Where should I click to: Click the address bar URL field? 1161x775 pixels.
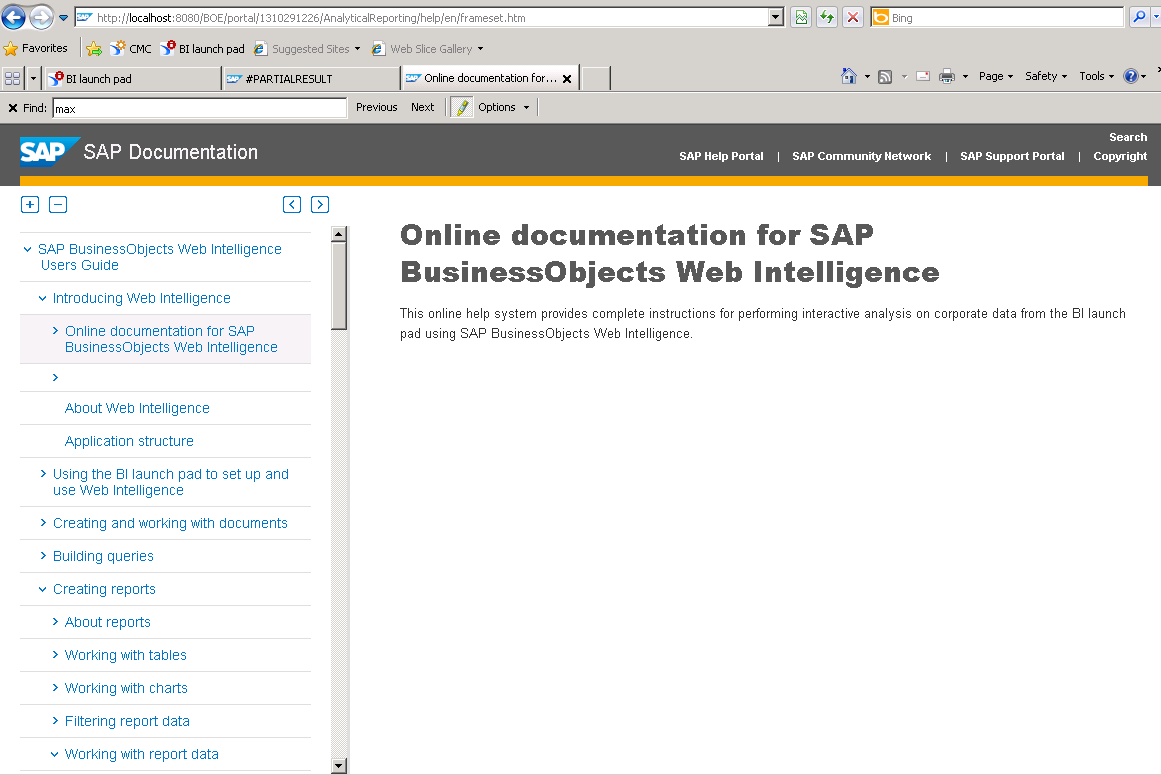pos(422,18)
